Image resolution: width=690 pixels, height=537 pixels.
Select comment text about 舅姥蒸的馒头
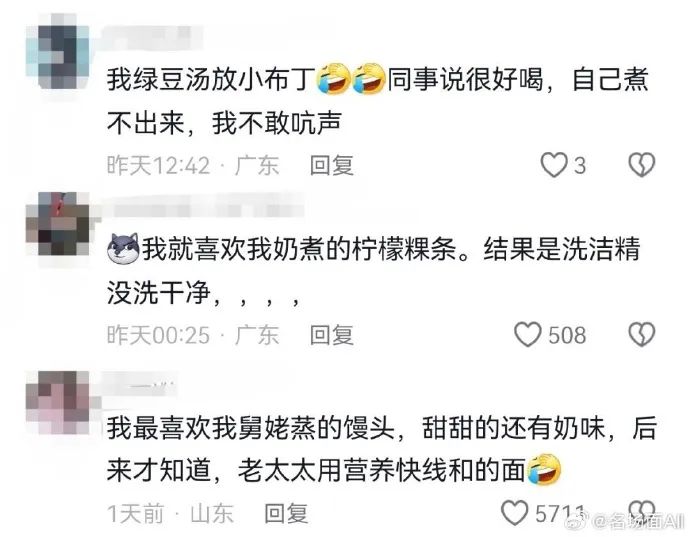coord(382,449)
